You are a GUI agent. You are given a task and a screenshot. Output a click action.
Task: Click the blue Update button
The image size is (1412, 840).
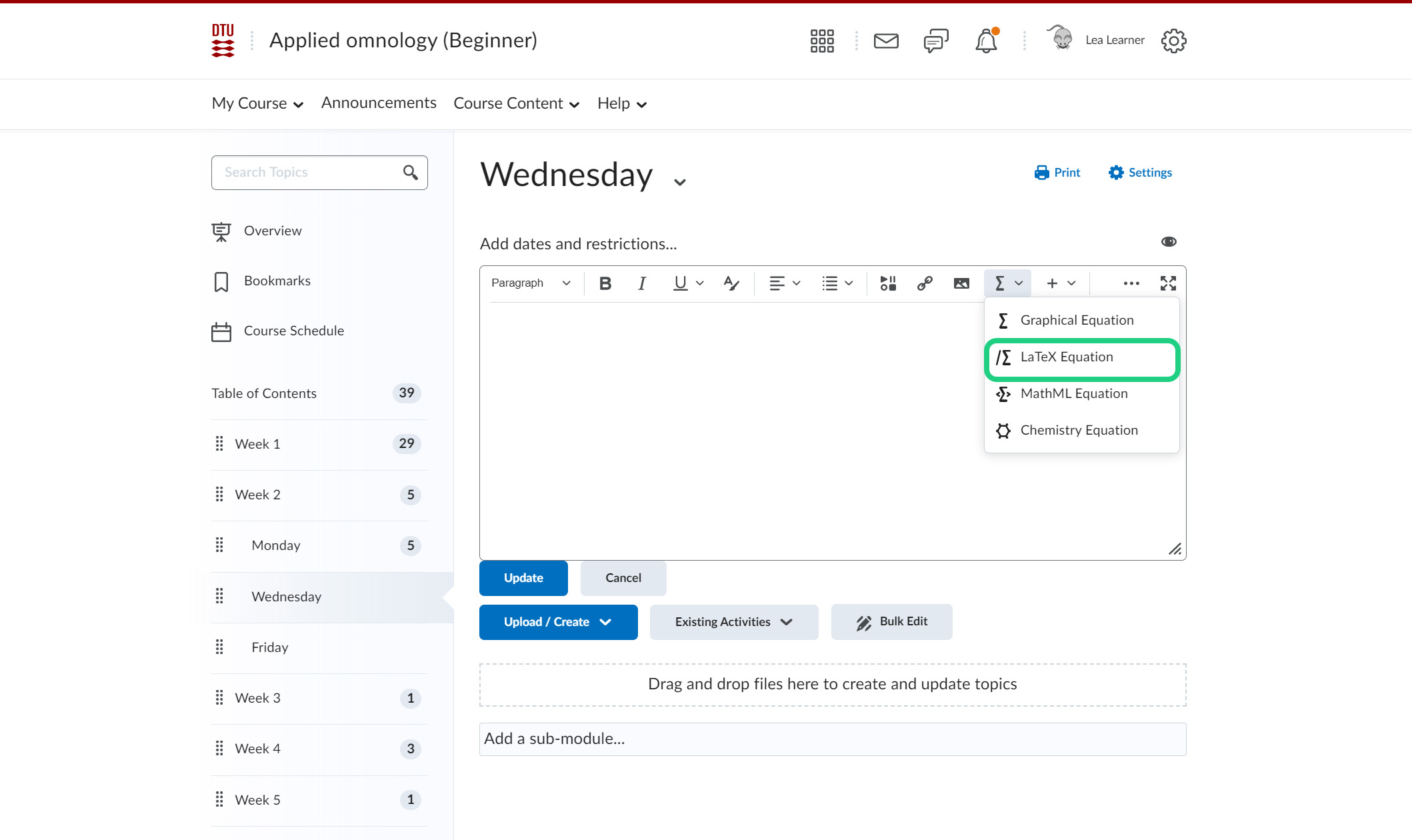523,578
